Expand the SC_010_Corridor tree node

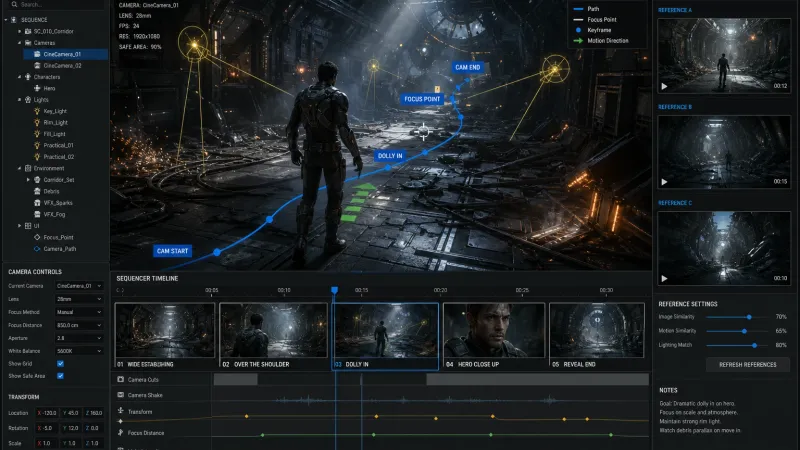[x=20, y=31]
